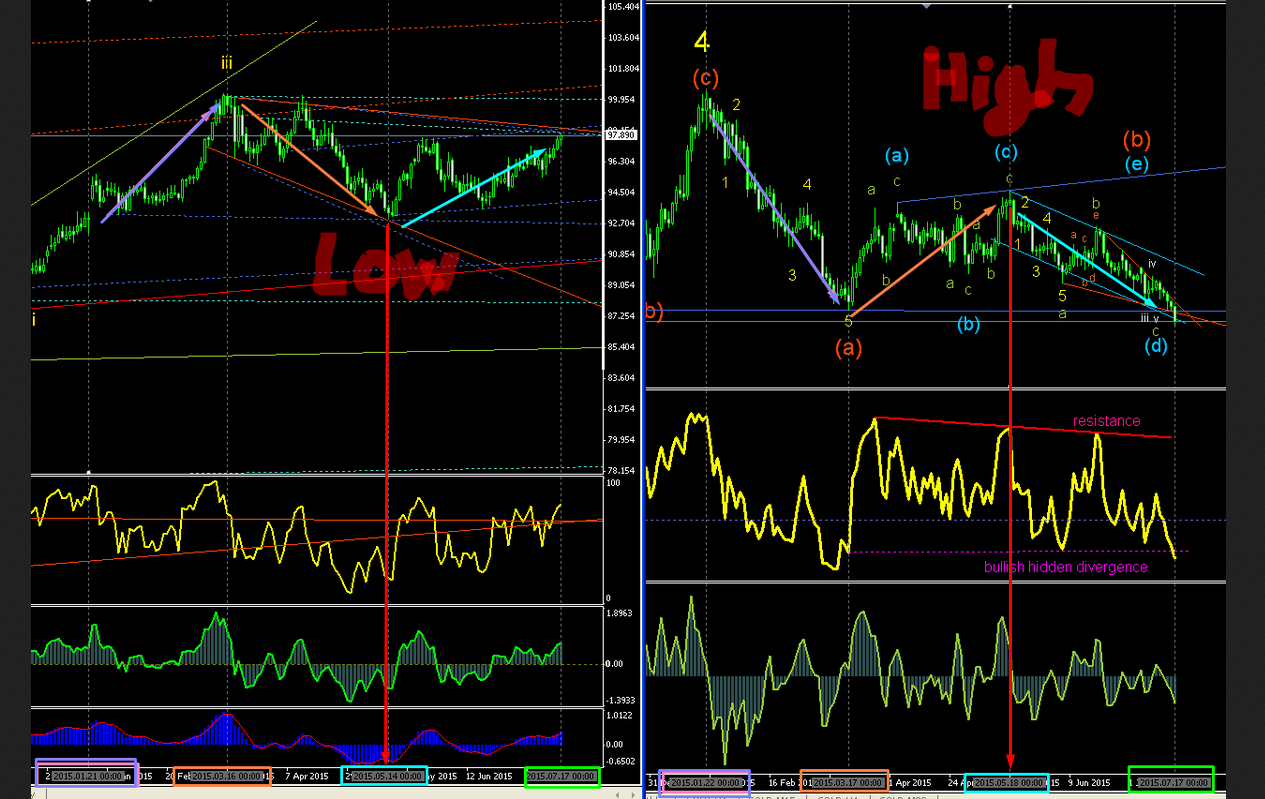The image size is (1265, 799).
Task: Select the blue '(c)' wave label
Action: tap(1006, 152)
